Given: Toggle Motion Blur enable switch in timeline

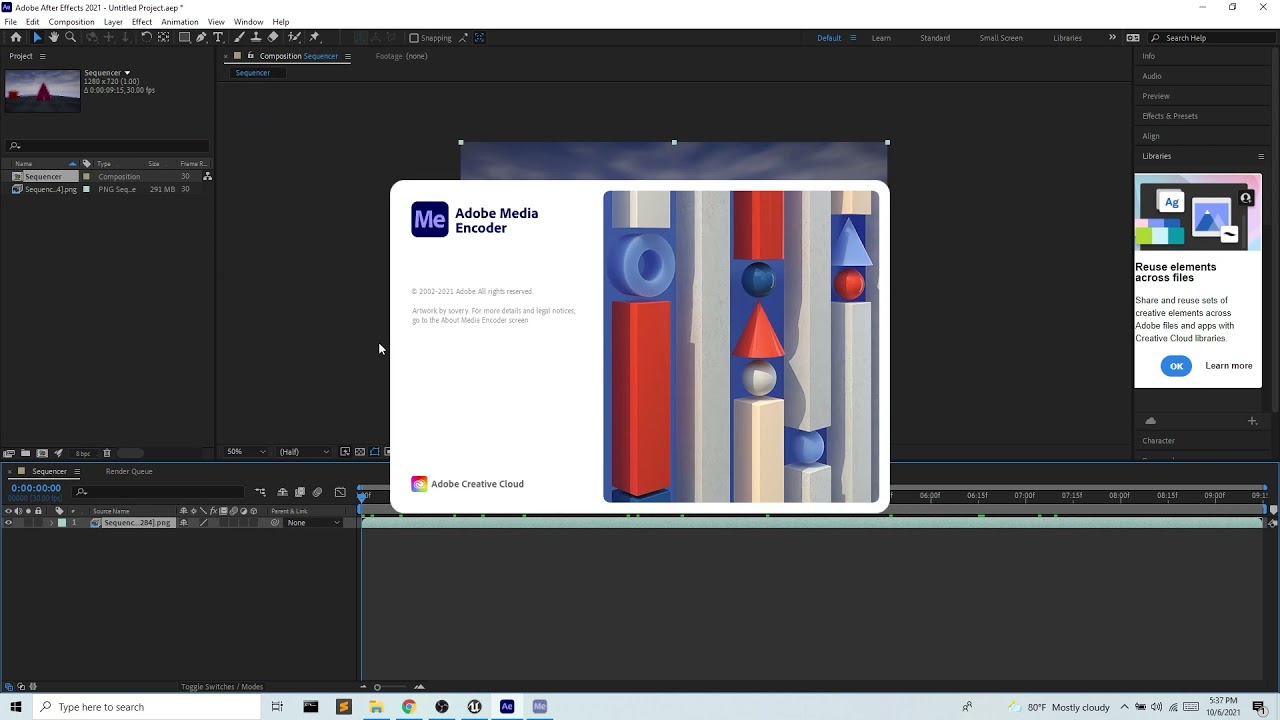Looking at the screenshot, I should 317,492.
